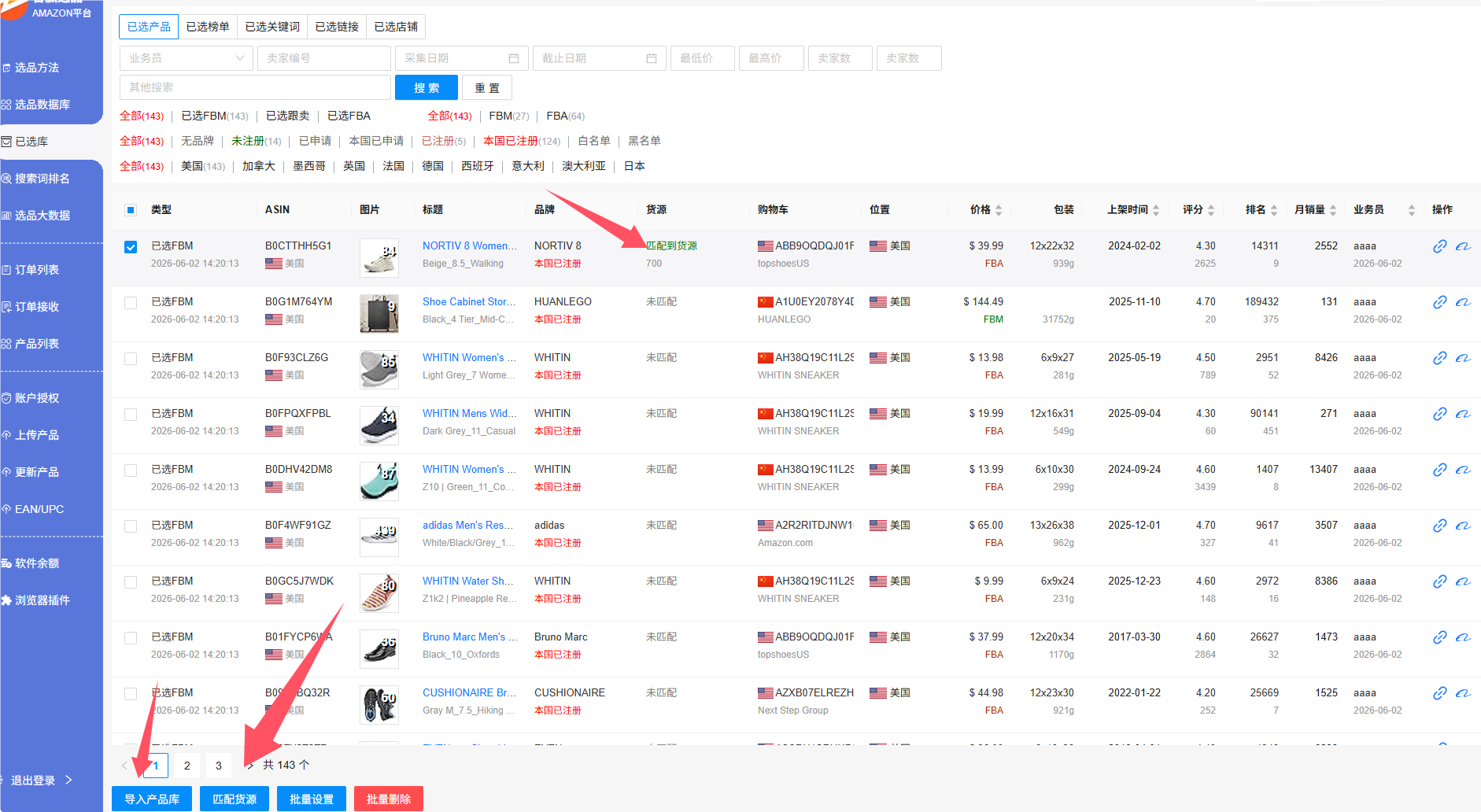Sort by 月销量 column arrows

coord(1333,210)
